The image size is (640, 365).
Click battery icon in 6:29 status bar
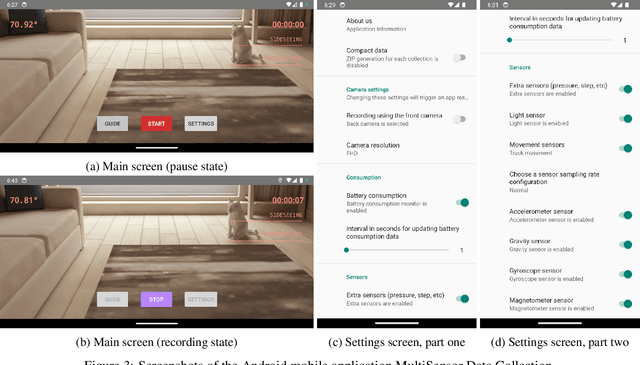click(x=464, y=5)
